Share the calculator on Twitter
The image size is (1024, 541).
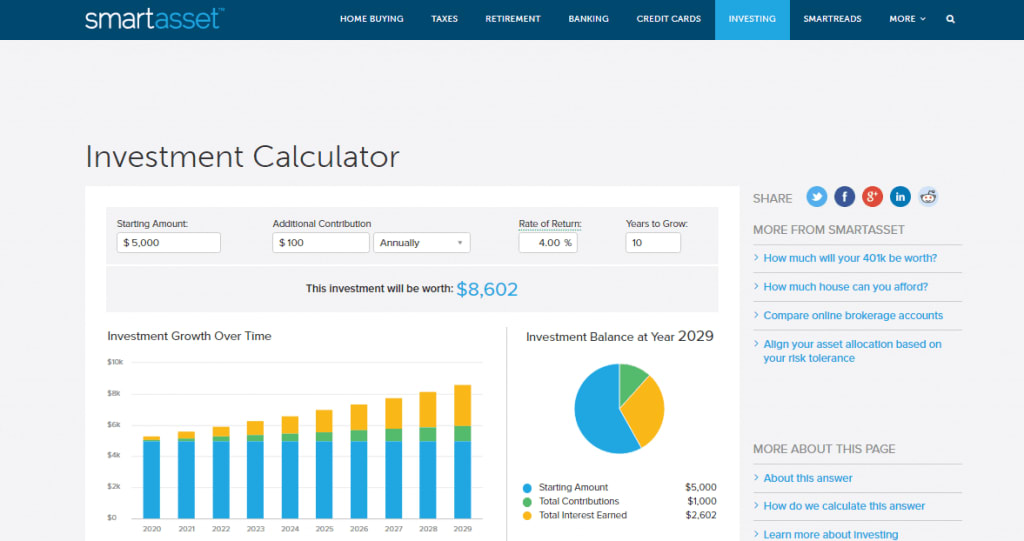coord(816,197)
